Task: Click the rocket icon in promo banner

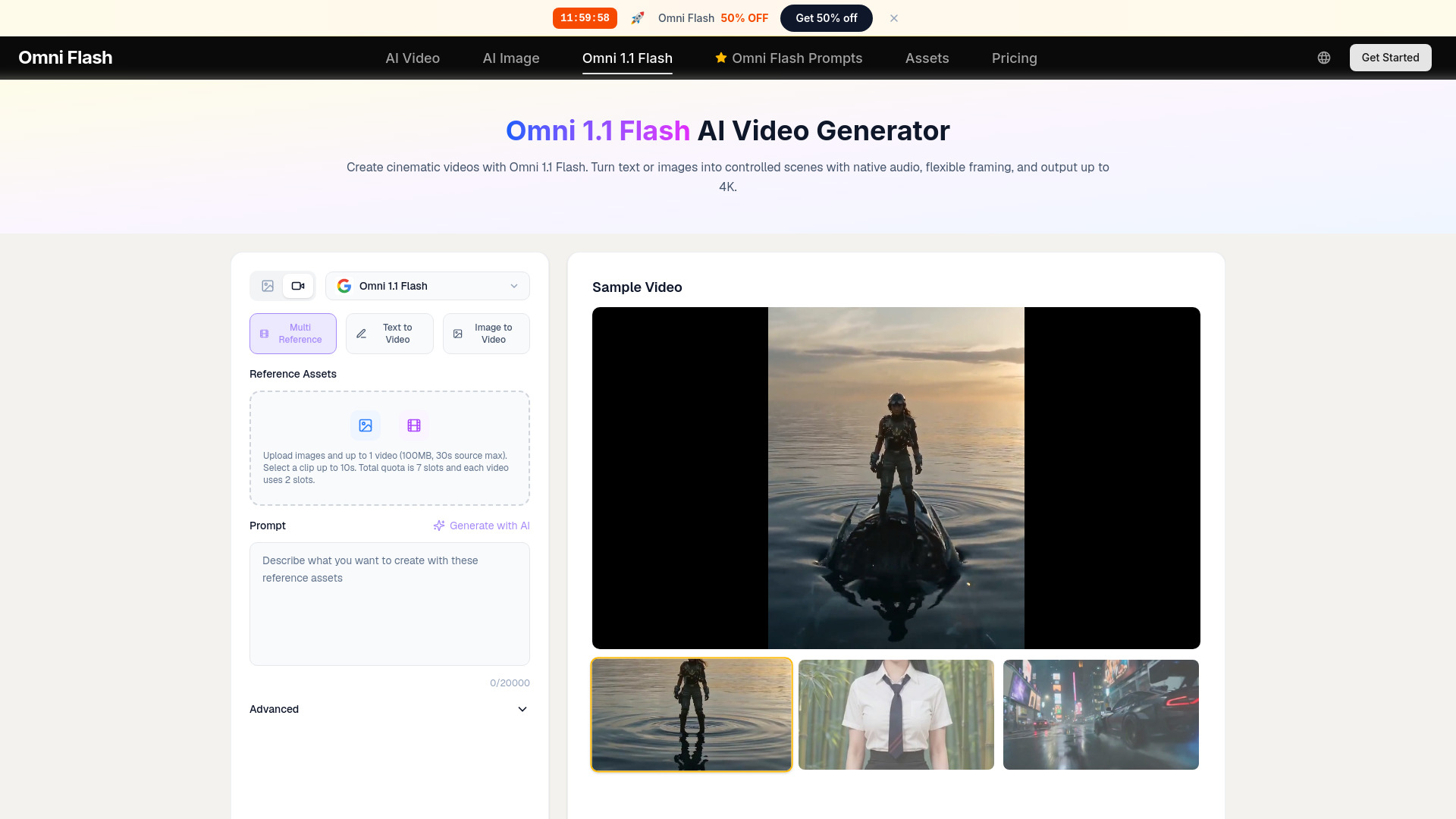Action: tap(638, 18)
